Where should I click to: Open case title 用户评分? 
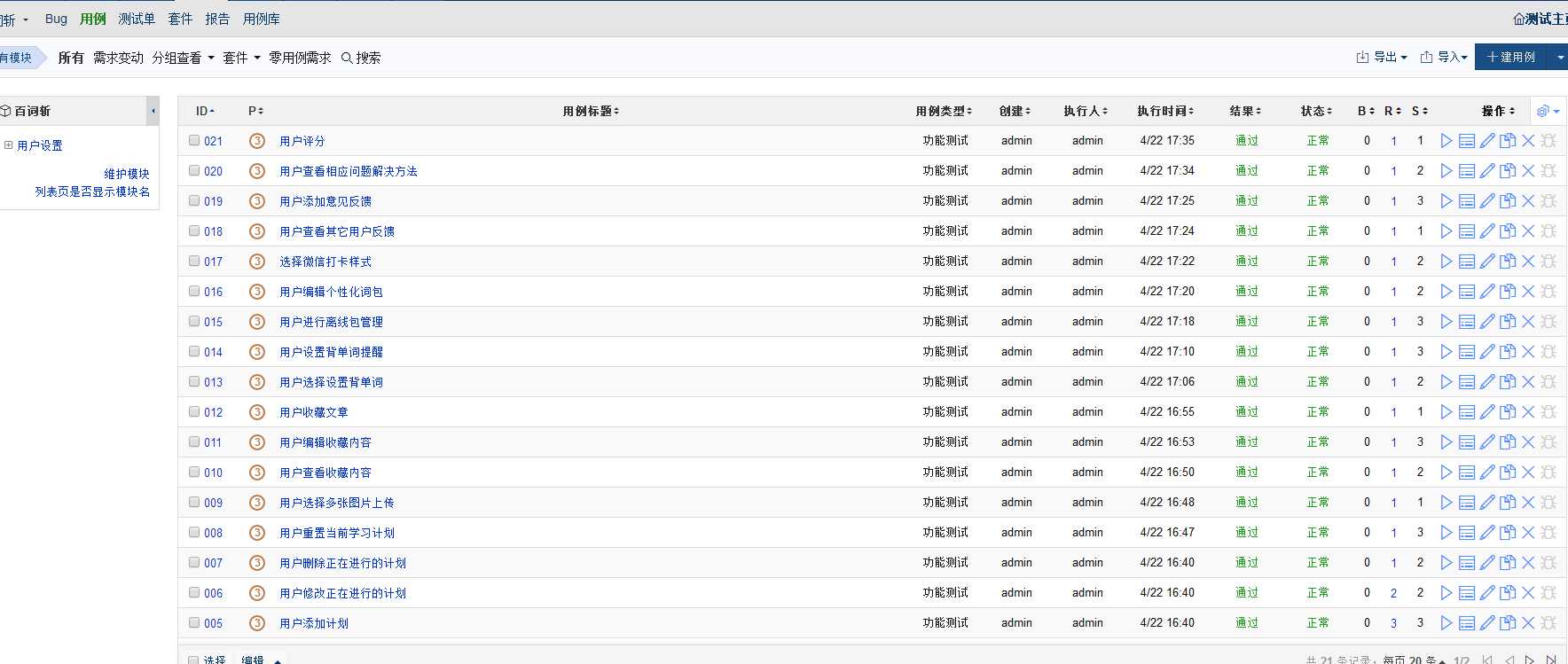(302, 141)
